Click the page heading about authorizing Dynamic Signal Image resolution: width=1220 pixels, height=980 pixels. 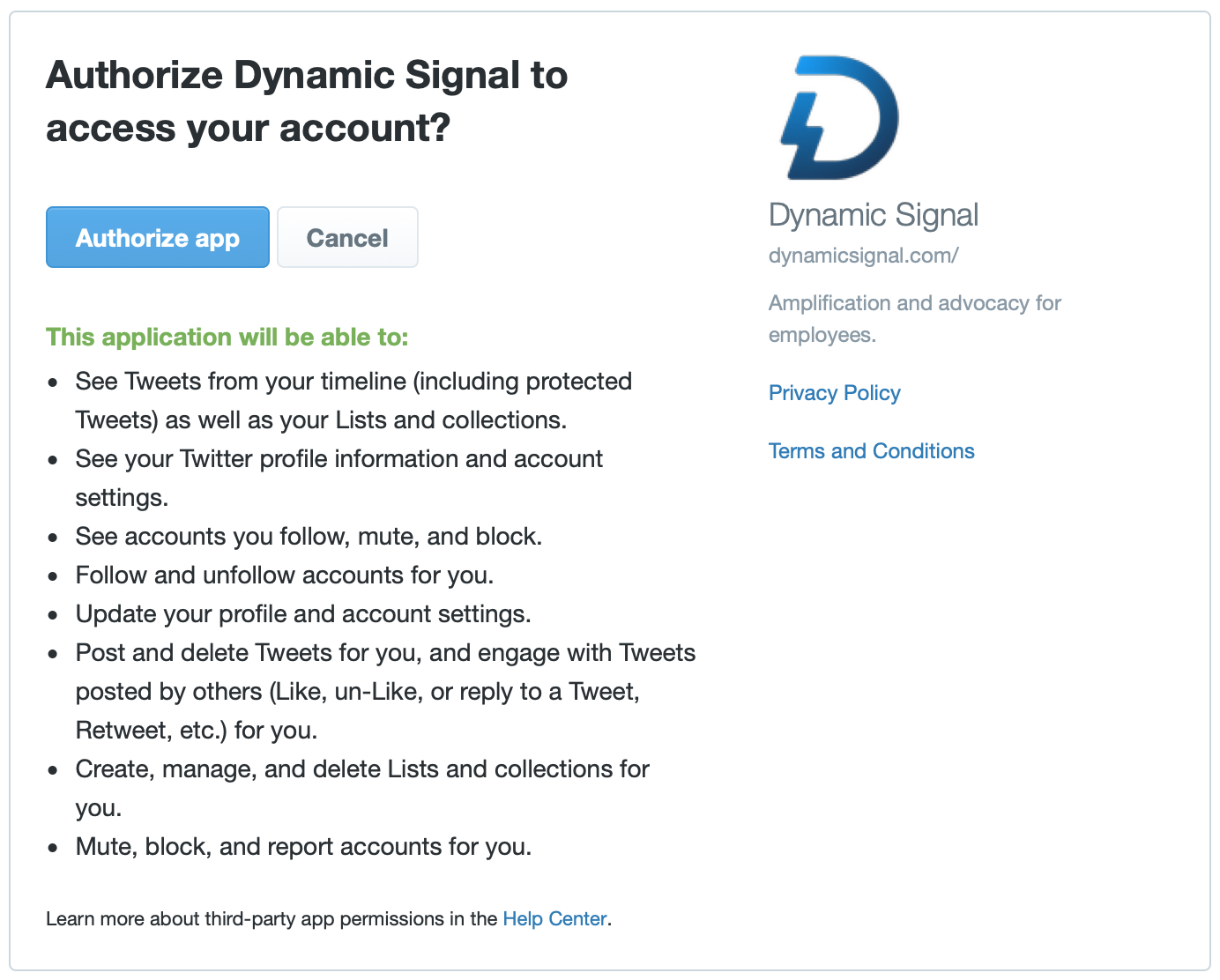(307, 101)
